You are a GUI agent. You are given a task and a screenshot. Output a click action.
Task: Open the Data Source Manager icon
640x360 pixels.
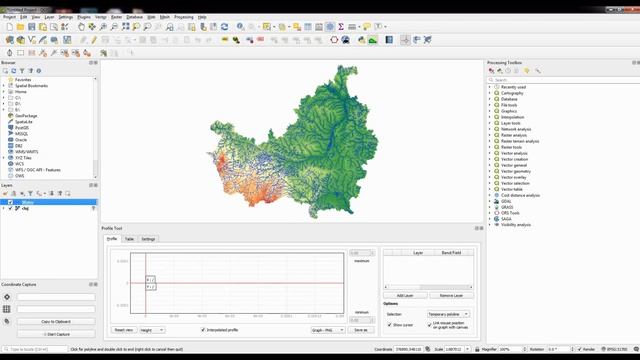(9, 40)
